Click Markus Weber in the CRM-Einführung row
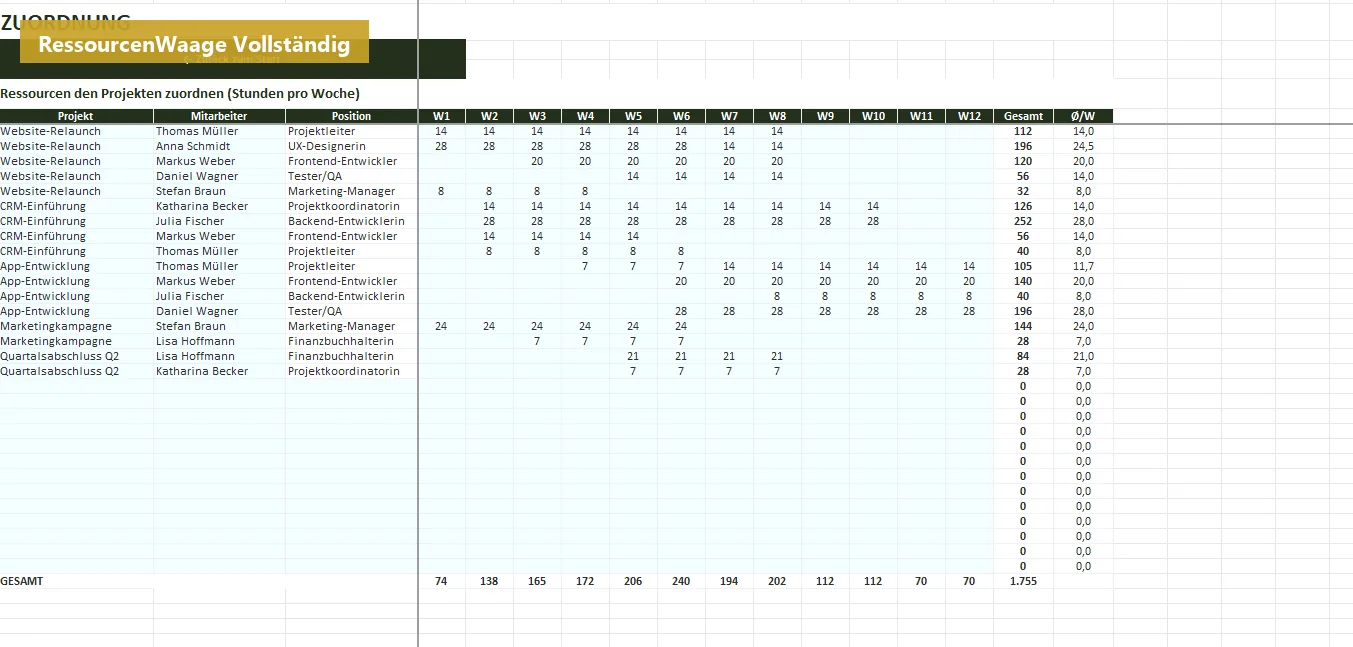This screenshot has width=1353, height=647. 219,236
